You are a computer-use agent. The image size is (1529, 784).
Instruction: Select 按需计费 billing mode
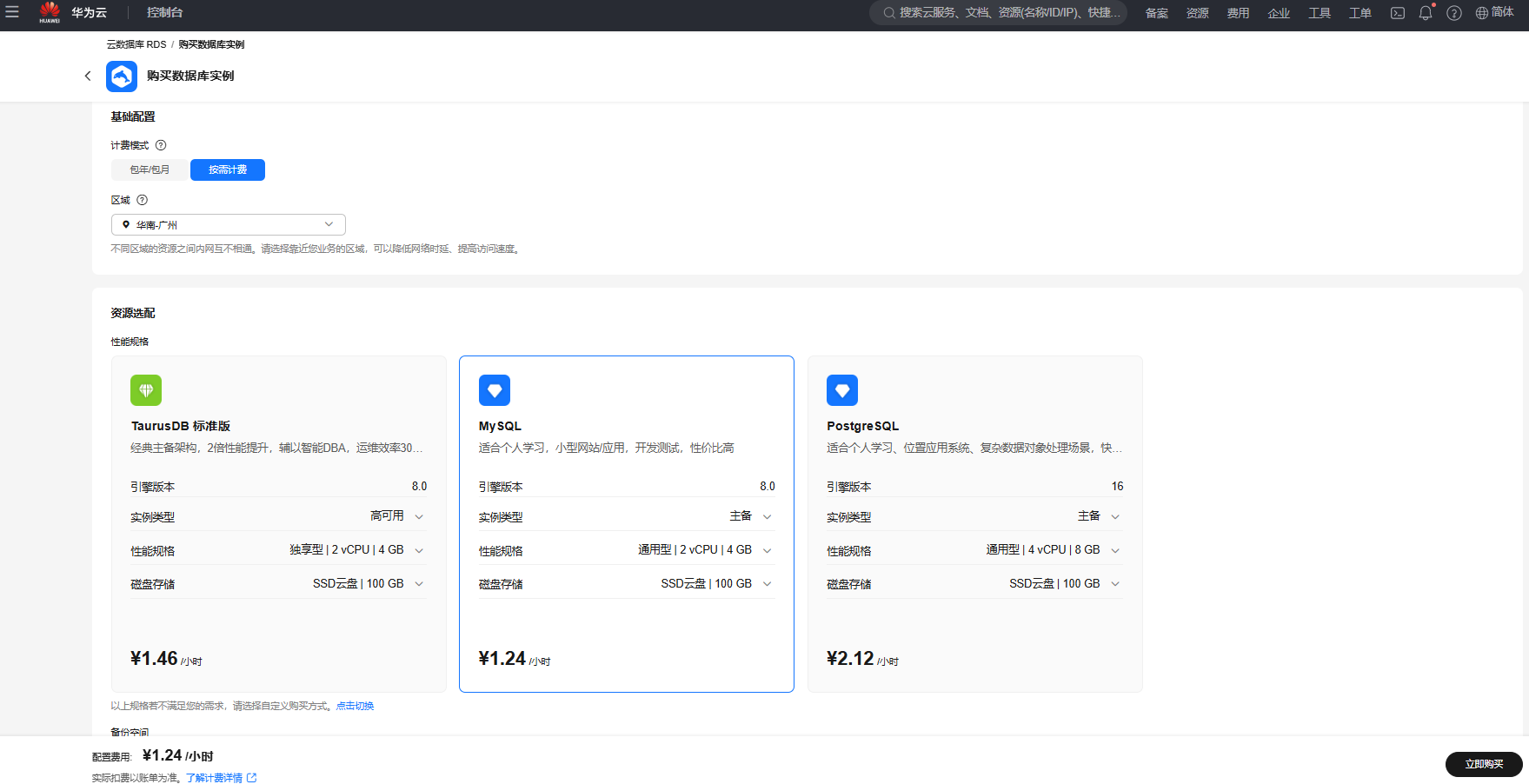pyautogui.click(x=228, y=169)
